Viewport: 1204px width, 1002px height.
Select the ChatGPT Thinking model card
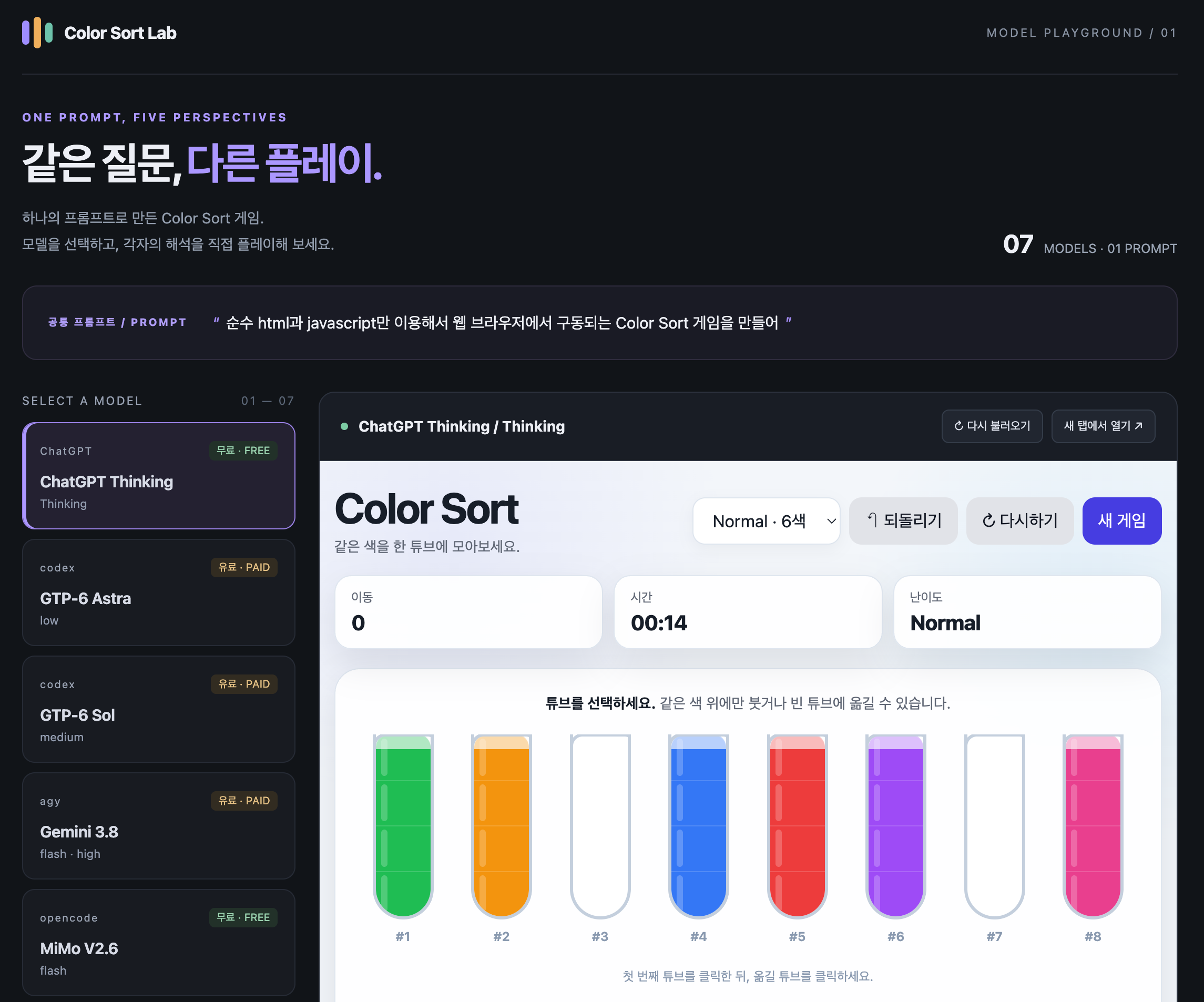click(159, 476)
